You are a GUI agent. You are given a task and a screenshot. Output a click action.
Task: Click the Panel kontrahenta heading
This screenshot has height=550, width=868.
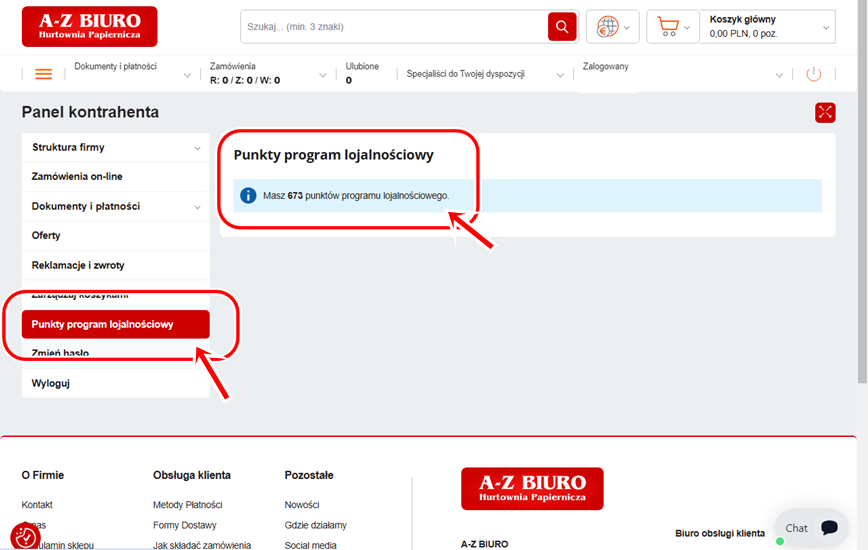click(90, 112)
